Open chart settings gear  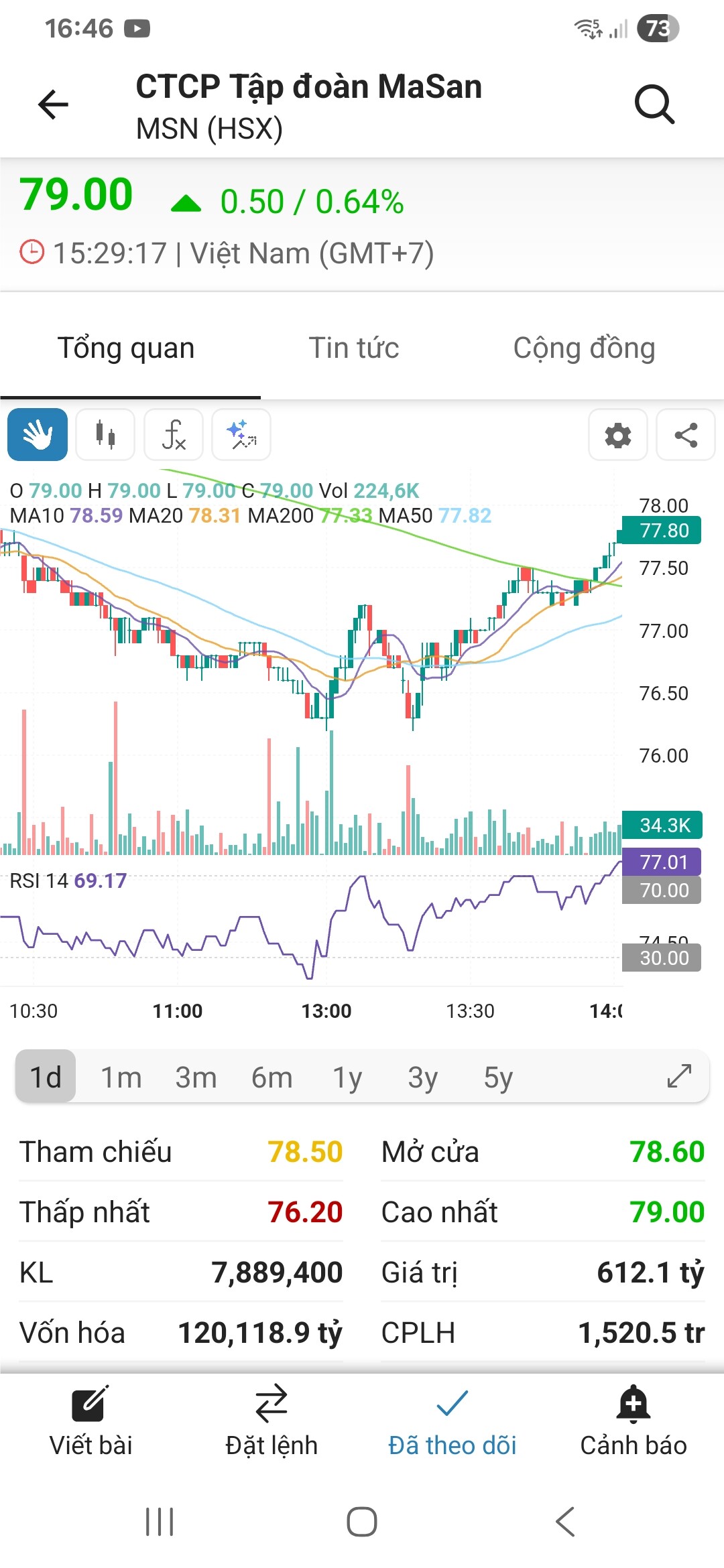(617, 435)
